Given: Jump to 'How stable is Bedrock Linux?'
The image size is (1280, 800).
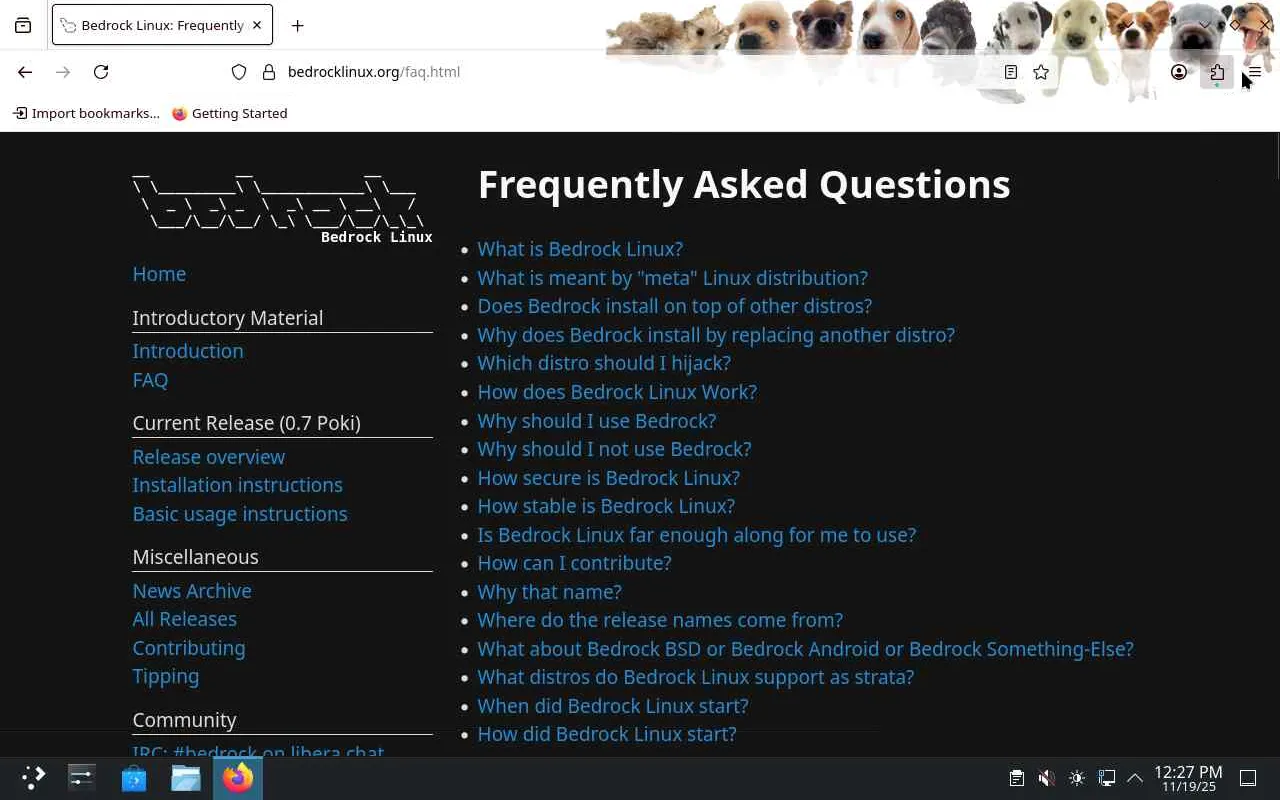Looking at the screenshot, I should [x=606, y=506].
